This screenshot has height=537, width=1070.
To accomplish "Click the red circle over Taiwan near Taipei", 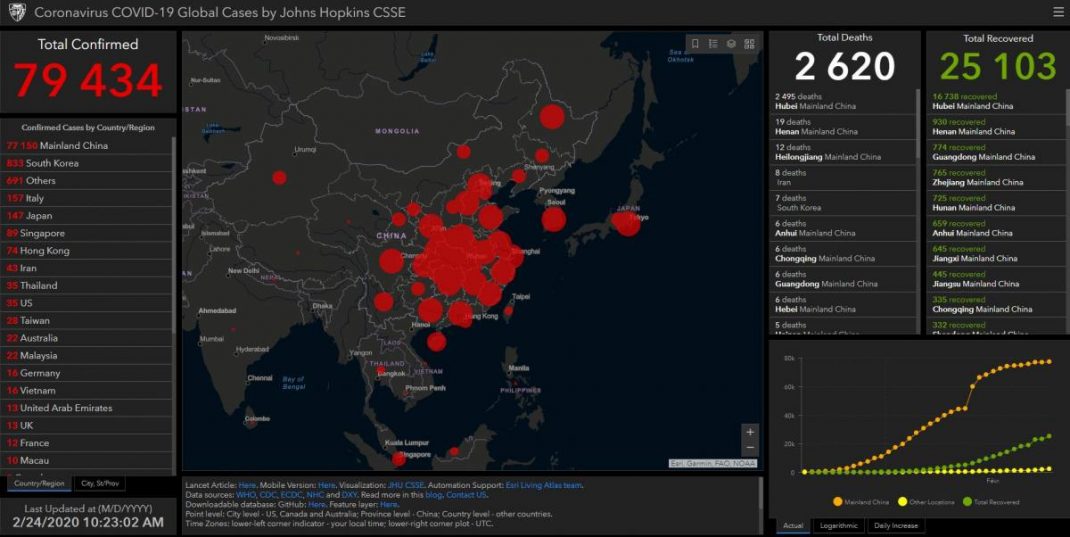I will click(508, 311).
